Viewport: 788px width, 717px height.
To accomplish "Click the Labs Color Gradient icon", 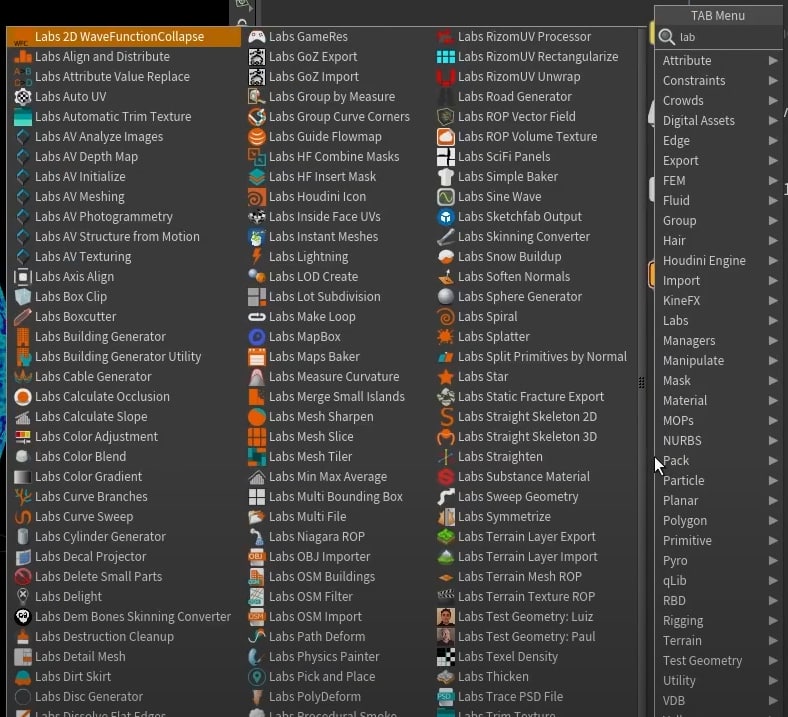I will point(23,477).
